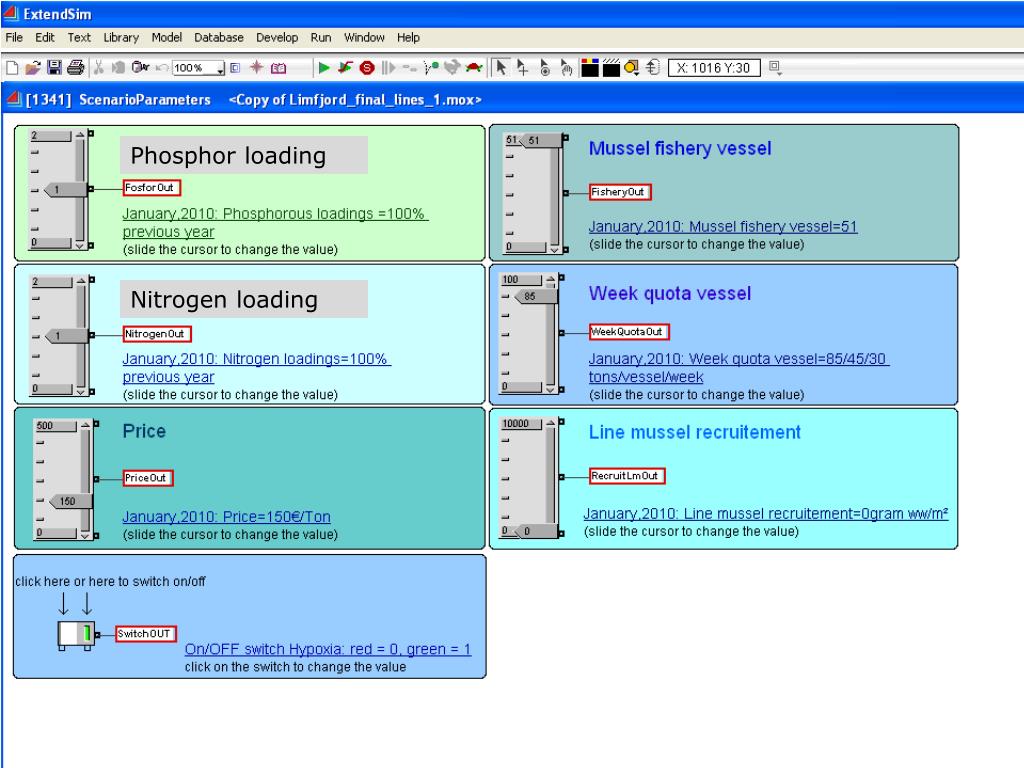The width and height of the screenshot is (1024, 768).
Task: Open the Window menu
Action: click(364, 37)
